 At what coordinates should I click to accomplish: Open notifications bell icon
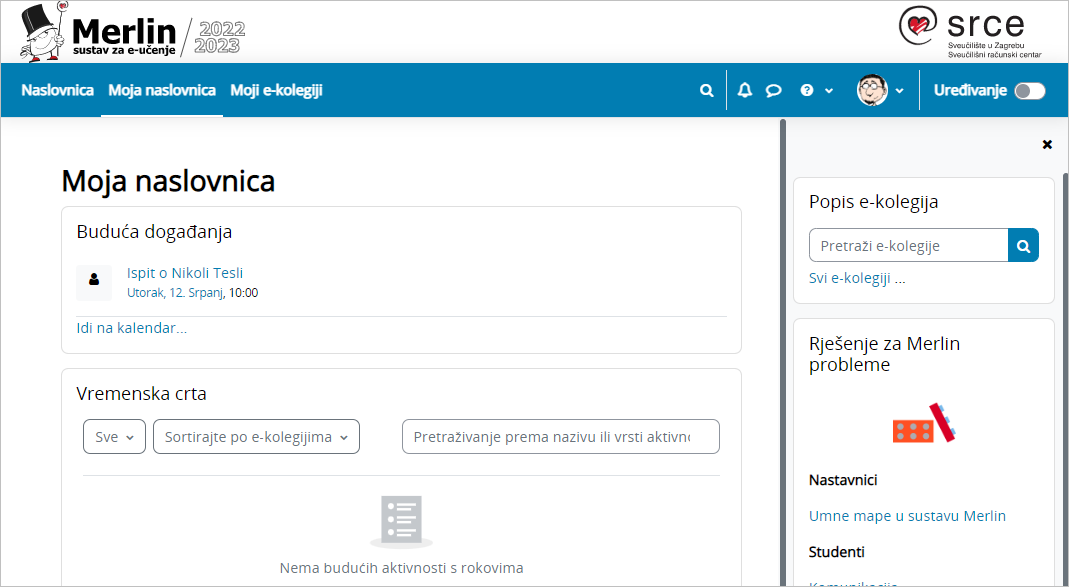(744, 90)
